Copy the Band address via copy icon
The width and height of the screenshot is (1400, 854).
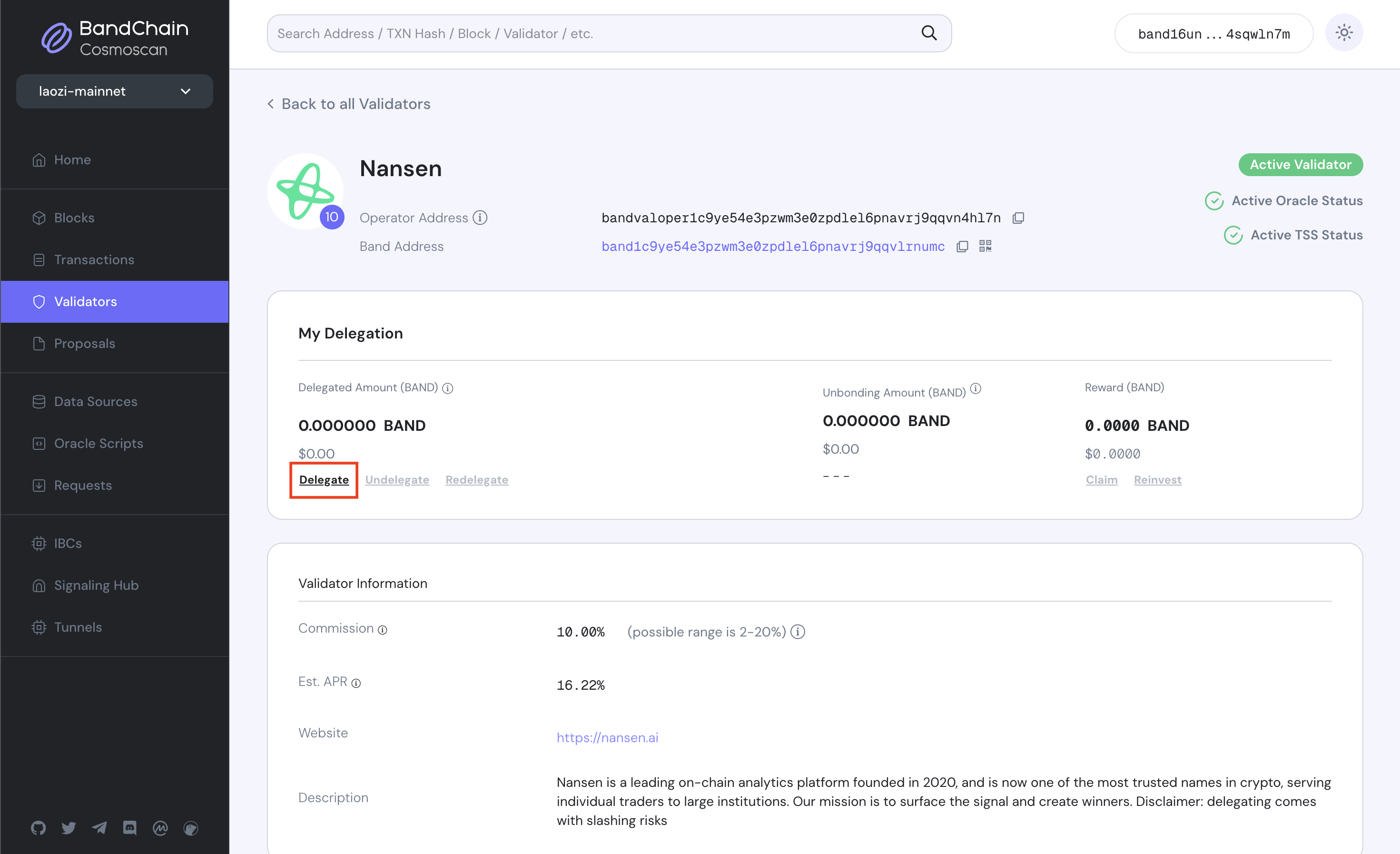click(962, 247)
